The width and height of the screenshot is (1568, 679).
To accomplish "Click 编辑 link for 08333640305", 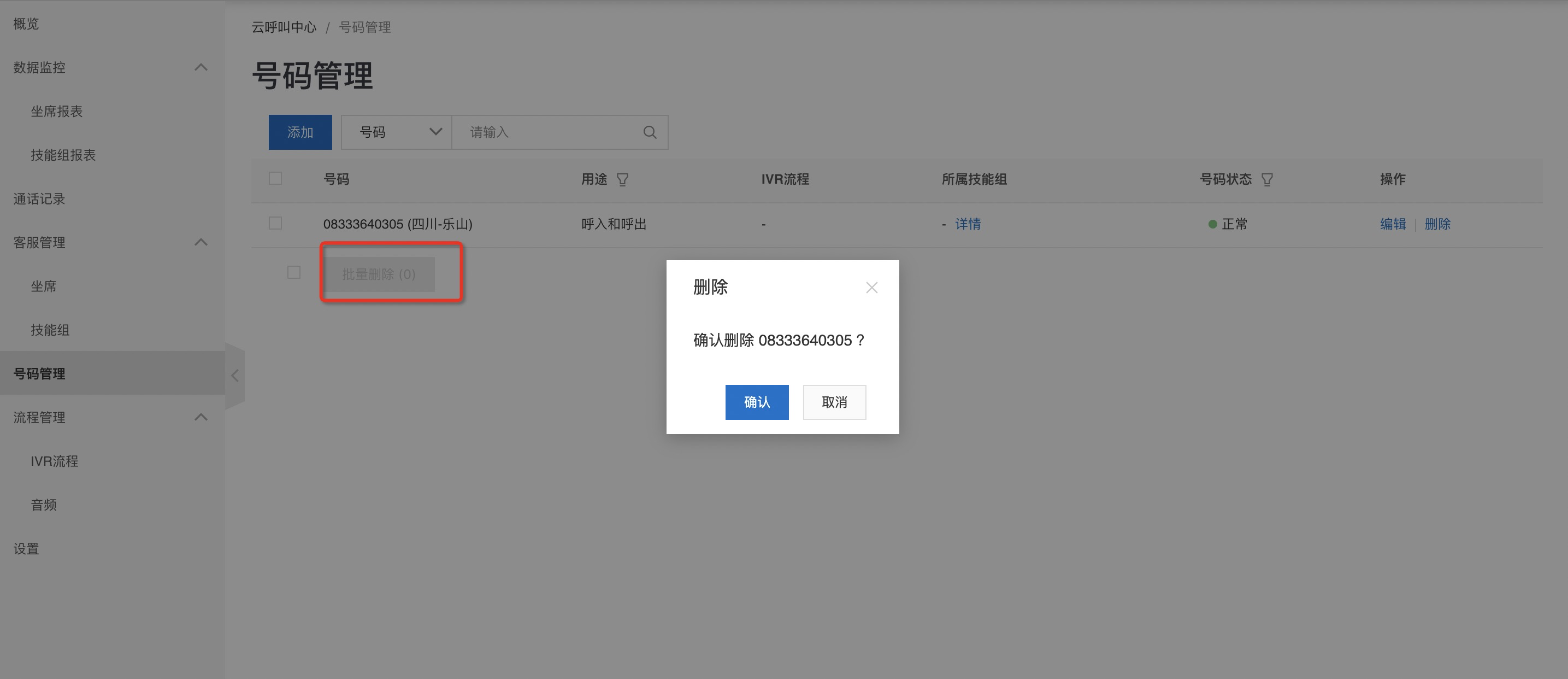I will [1393, 224].
